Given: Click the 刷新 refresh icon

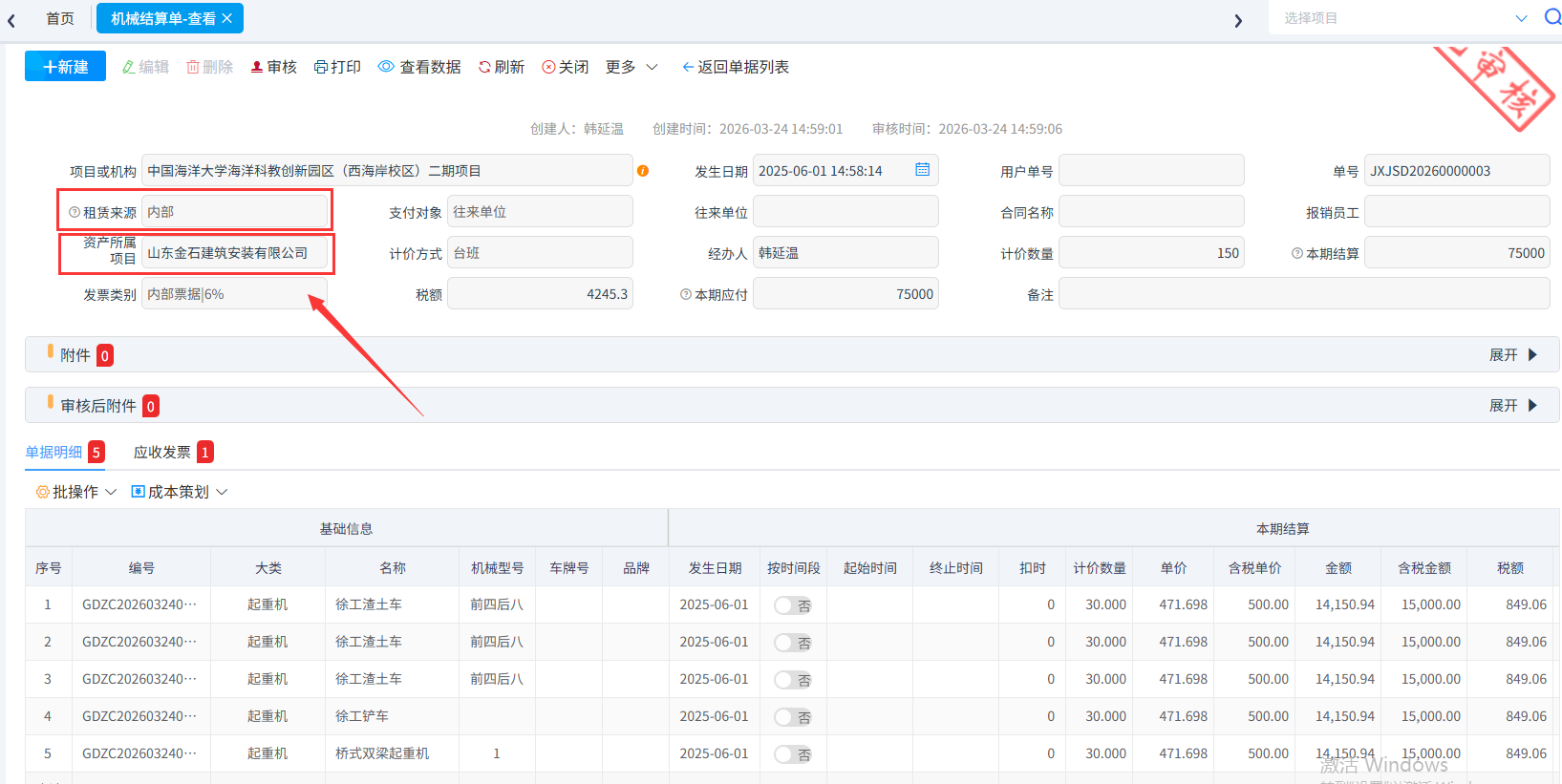Looking at the screenshot, I should point(484,67).
